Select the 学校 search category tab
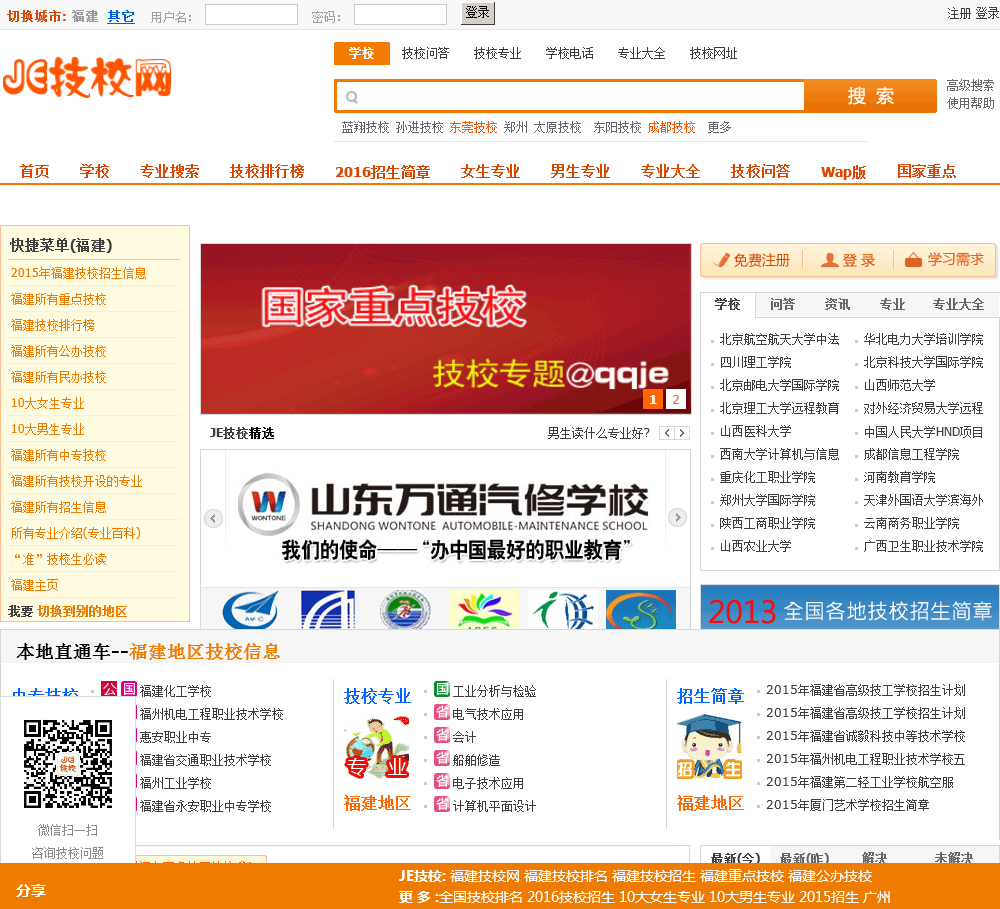Screen dimensions: 1000x909 pyautogui.click(x=362, y=54)
